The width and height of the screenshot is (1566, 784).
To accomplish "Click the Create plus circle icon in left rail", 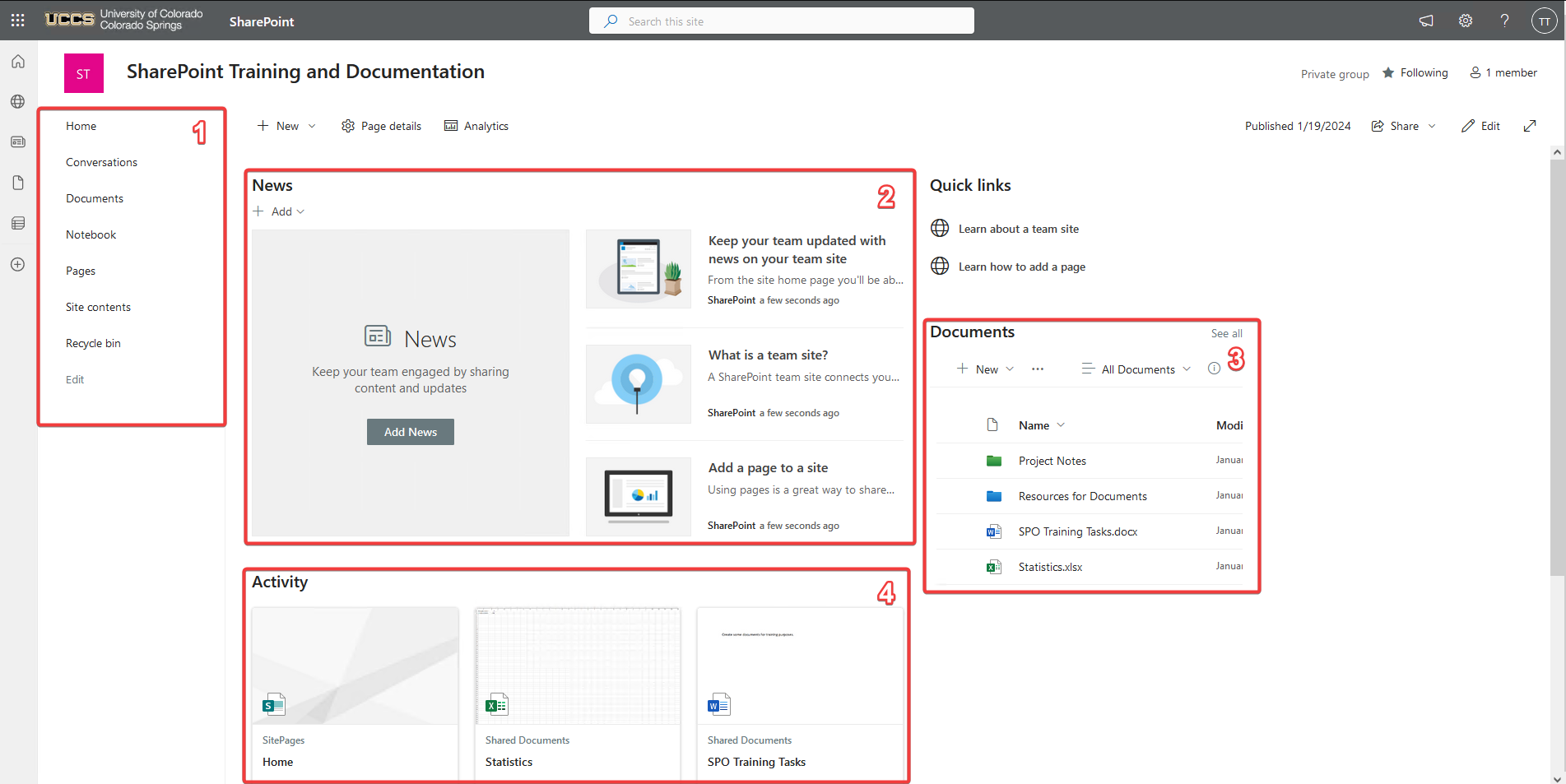I will (18, 264).
